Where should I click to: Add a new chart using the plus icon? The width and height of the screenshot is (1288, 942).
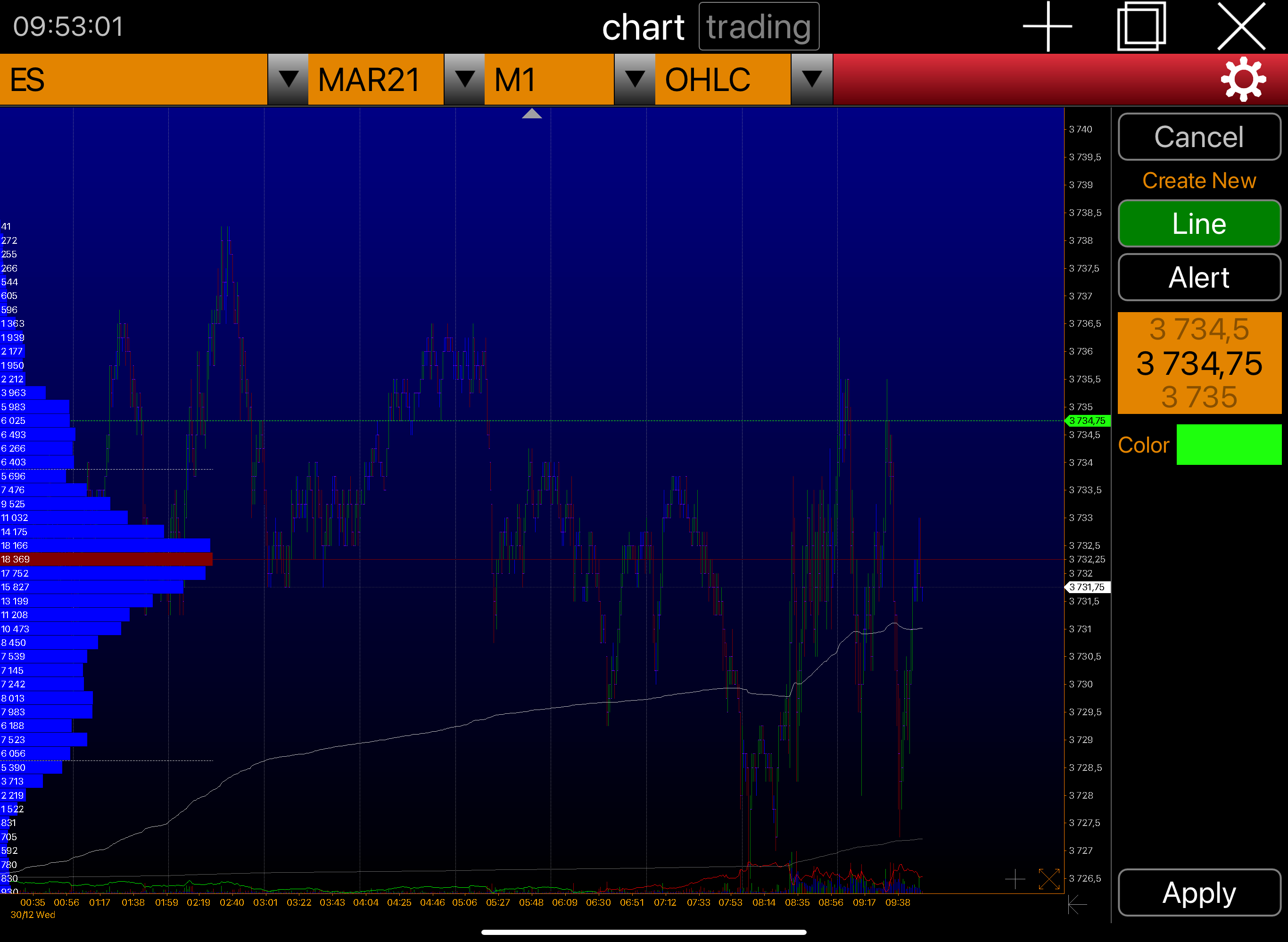[1048, 25]
